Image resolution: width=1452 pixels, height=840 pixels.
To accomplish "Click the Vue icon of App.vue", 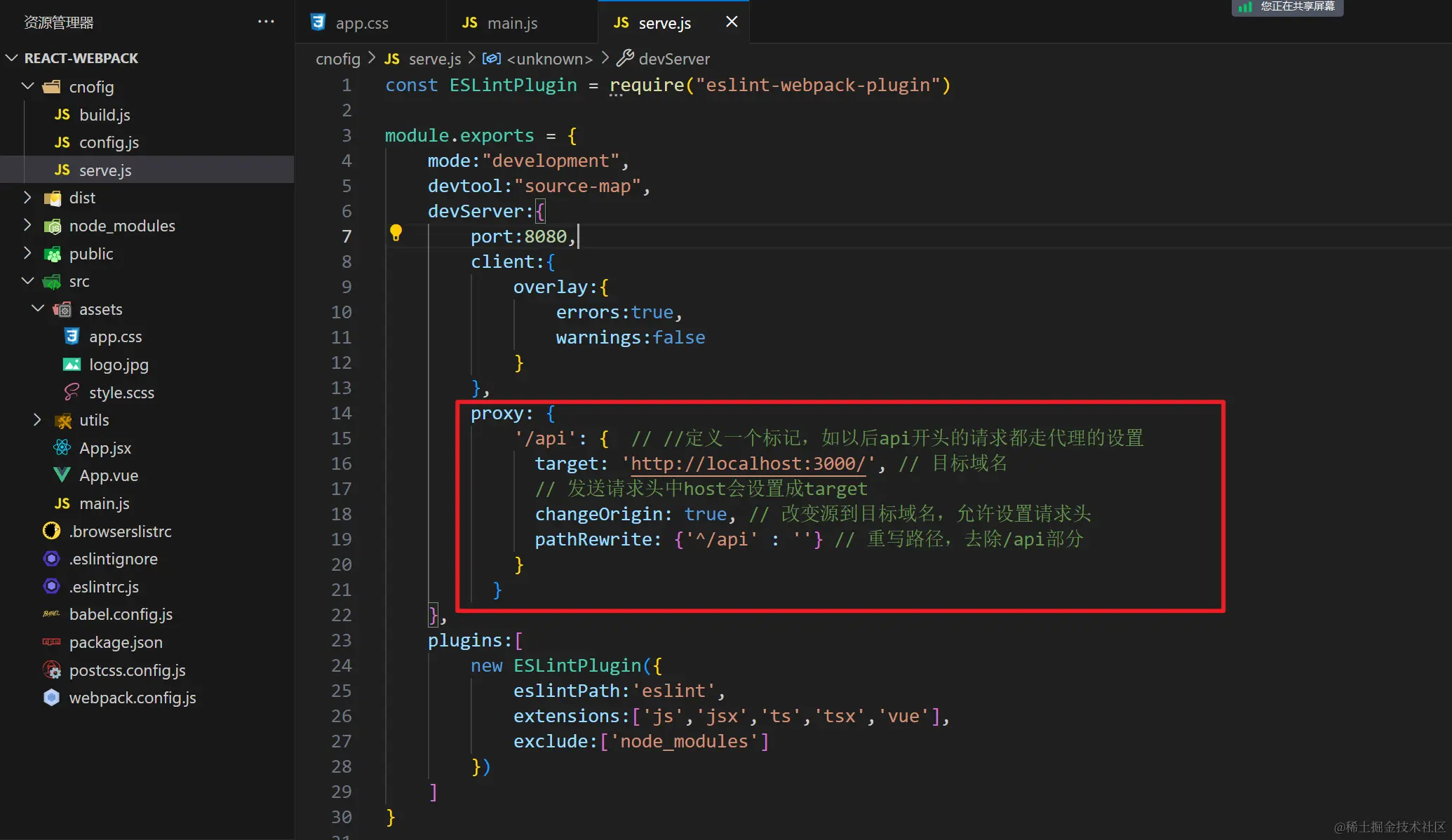I will (62, 475).
